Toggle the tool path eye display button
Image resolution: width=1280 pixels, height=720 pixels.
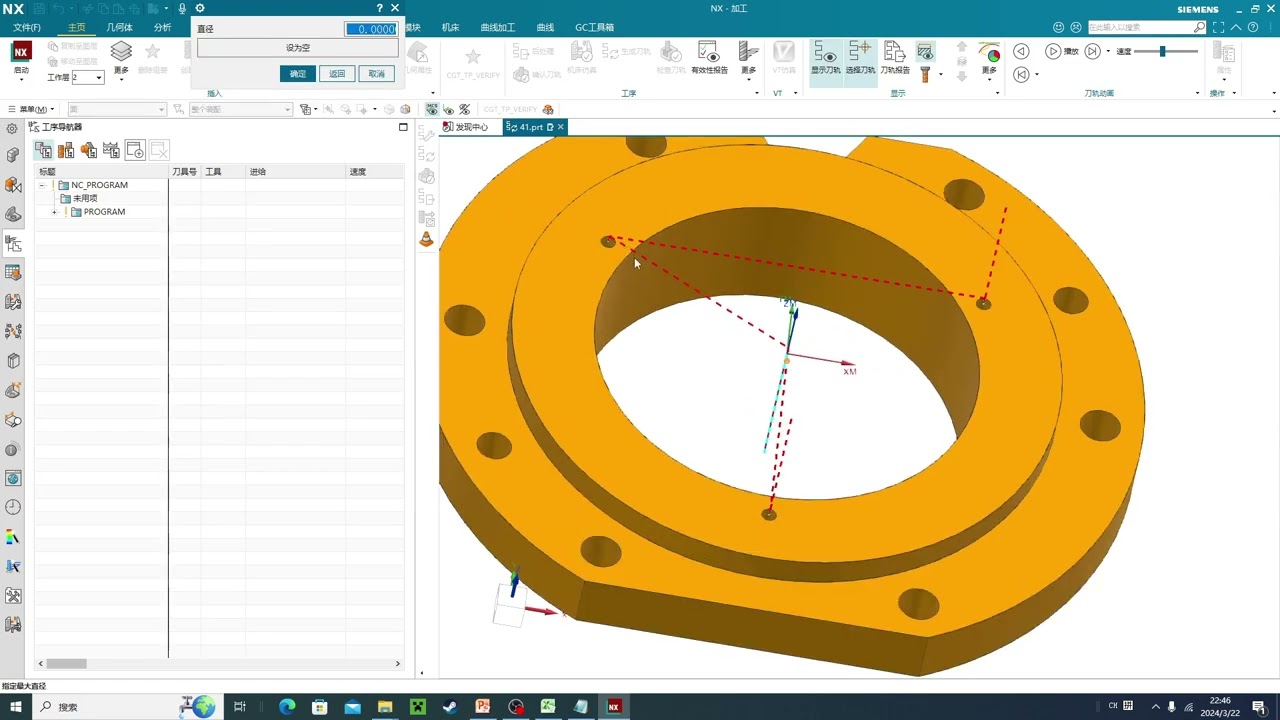925,51
